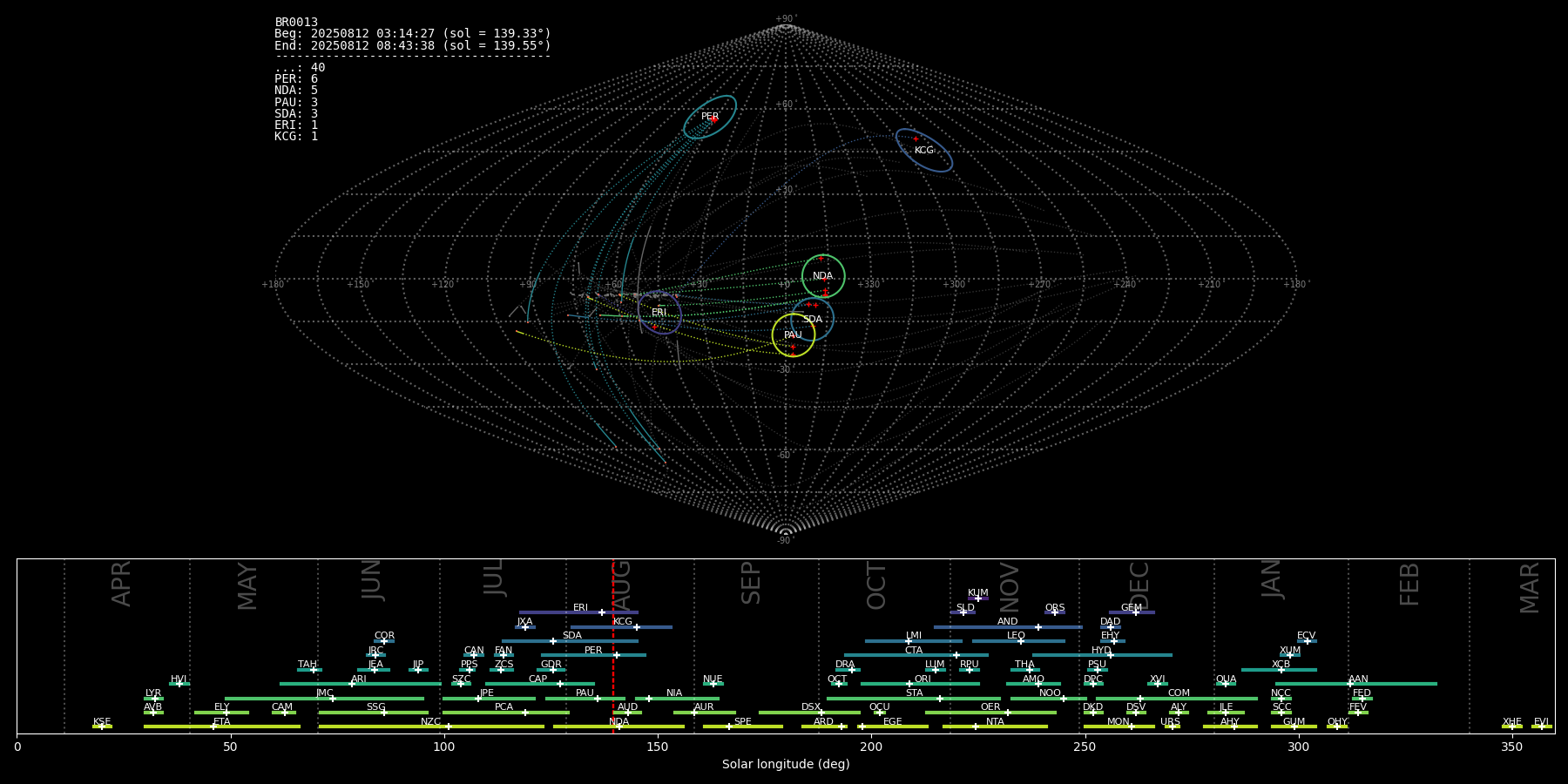Select the SDA radiant circle on sky map
The width and height of the screenshot is (1568, 784).
pyautogui.click(x=812, y=319)
